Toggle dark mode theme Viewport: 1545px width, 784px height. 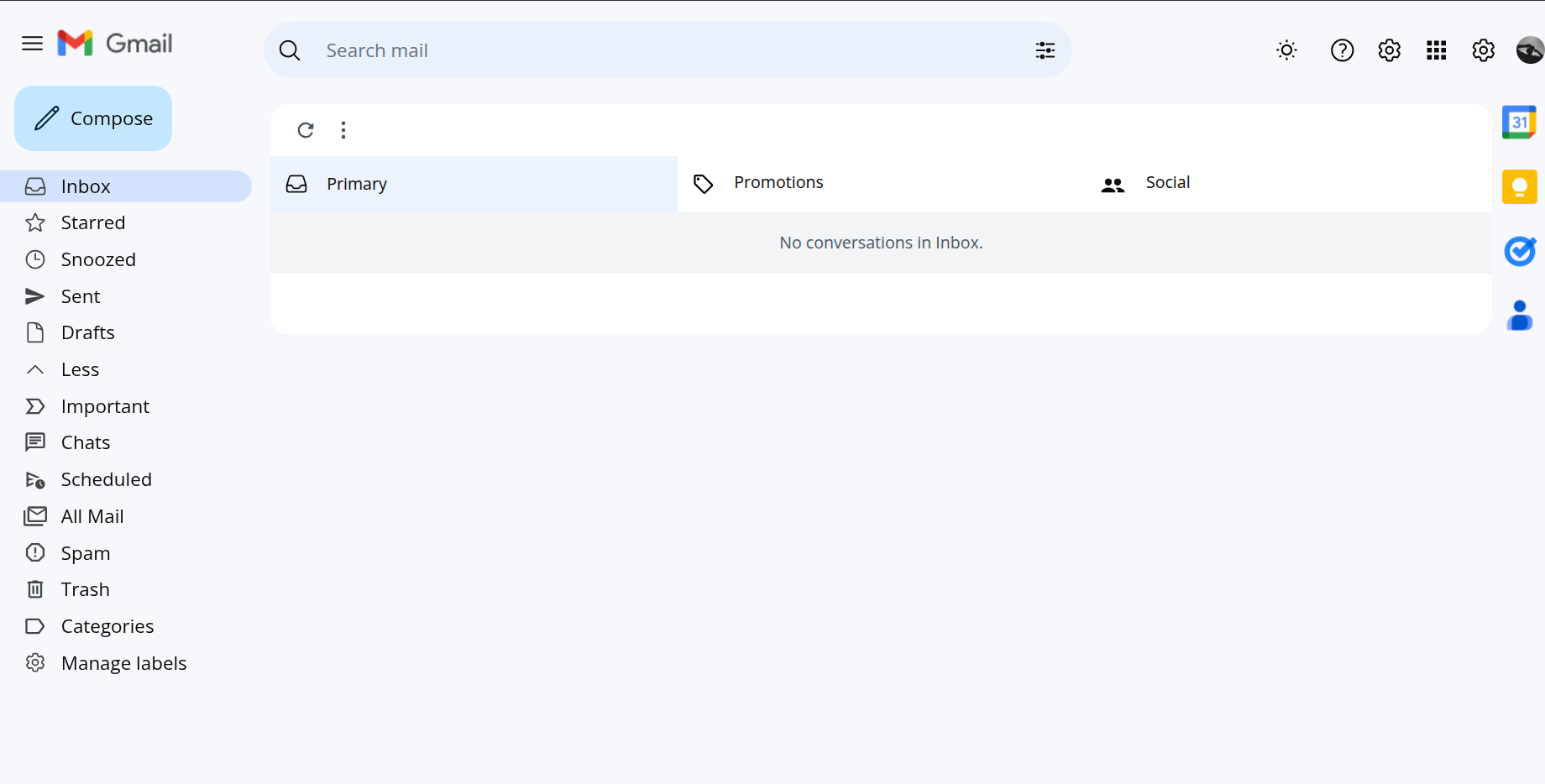(1286, 50)
